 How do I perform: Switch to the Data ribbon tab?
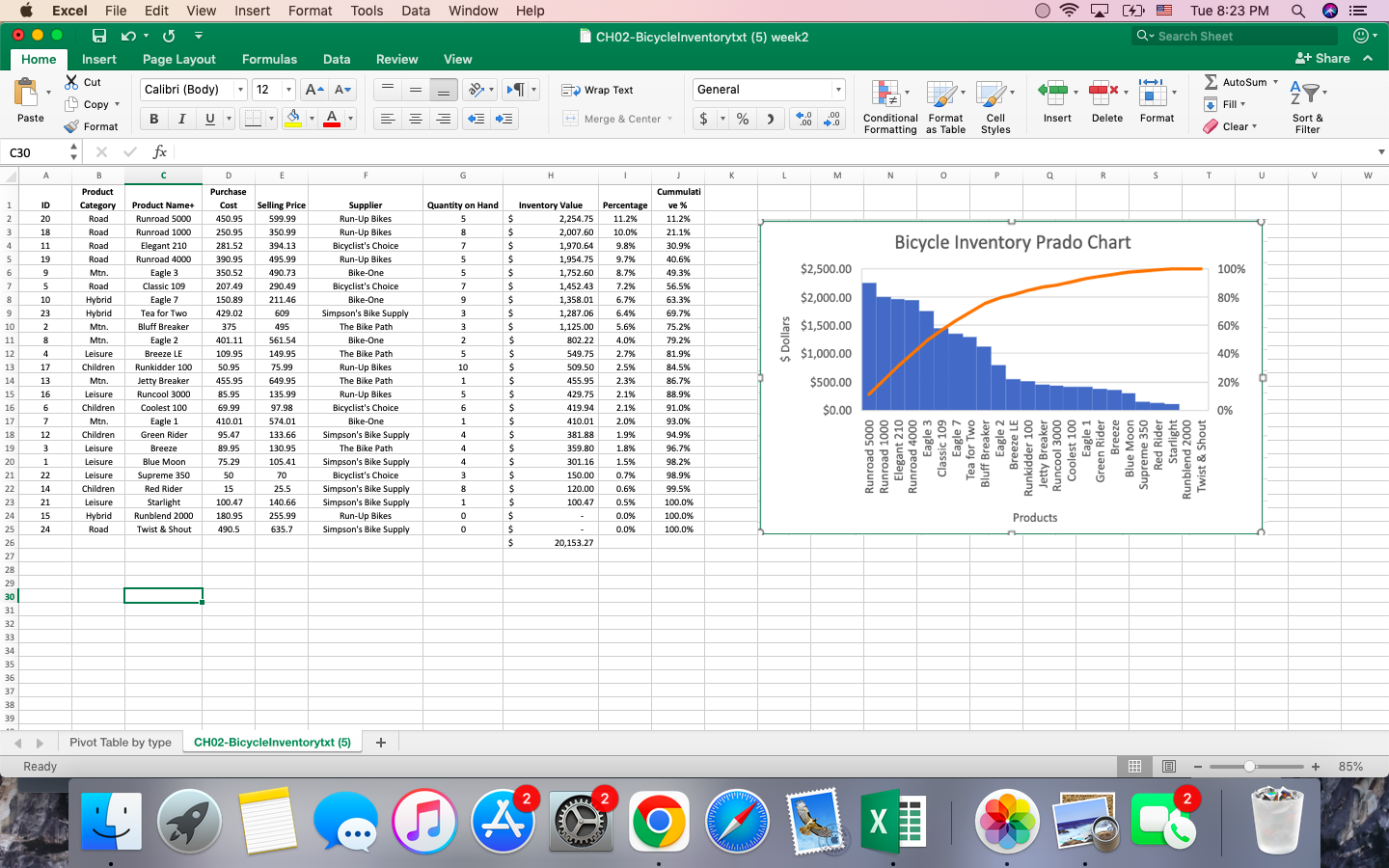click(337, 58)
